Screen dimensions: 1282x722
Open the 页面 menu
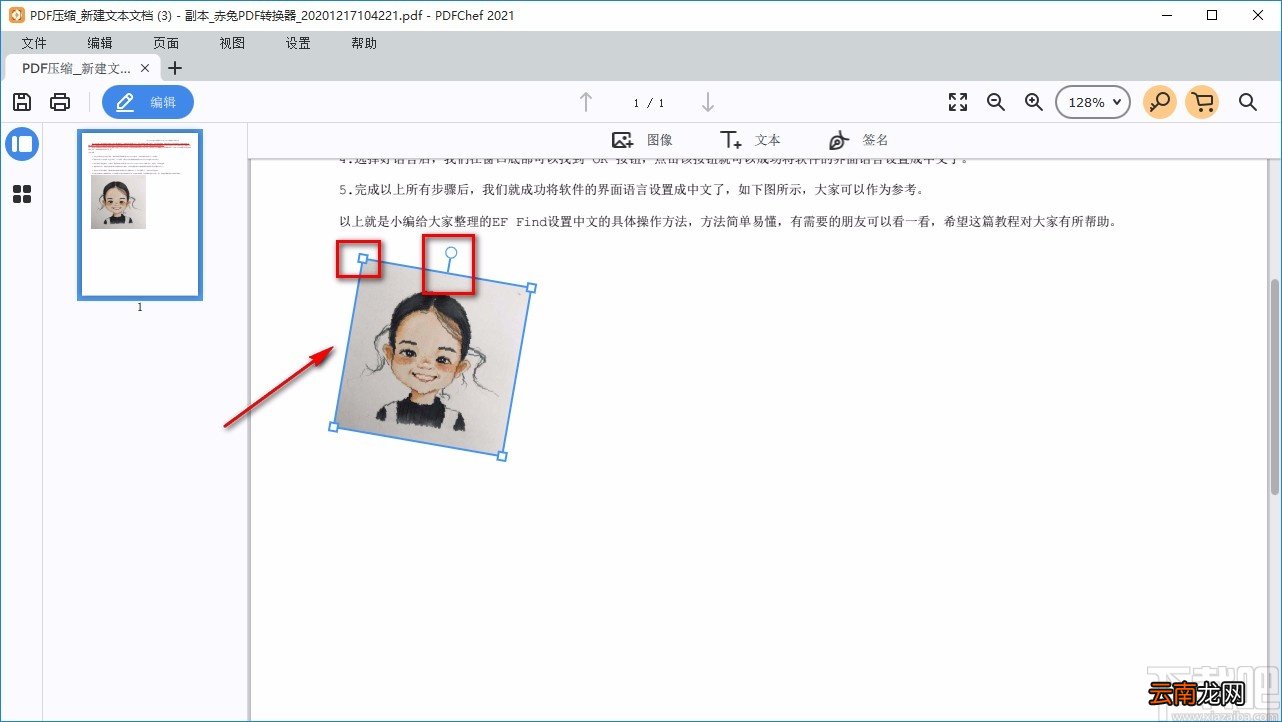point(166,43)
